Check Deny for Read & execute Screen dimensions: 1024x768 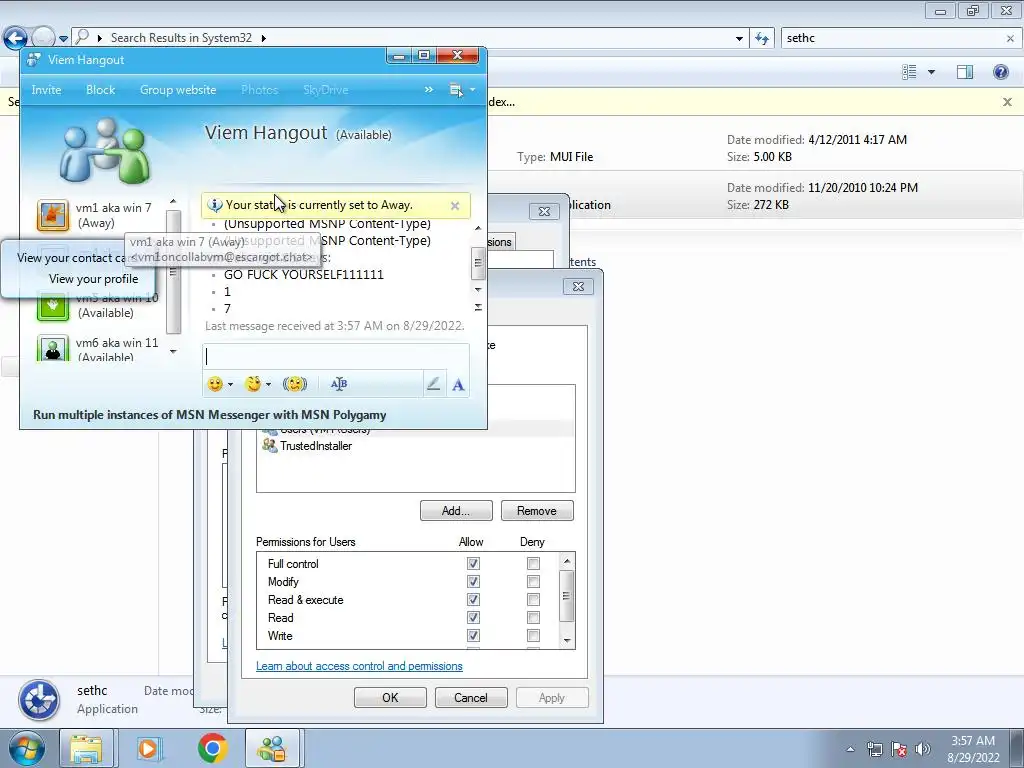click(x=534, y=600)
